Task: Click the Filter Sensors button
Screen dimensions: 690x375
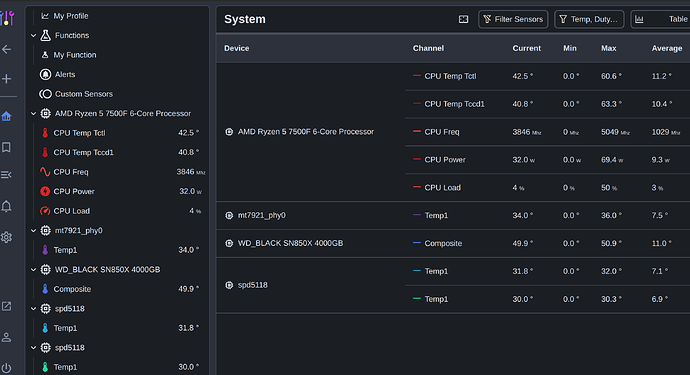Action: point(513,19)
